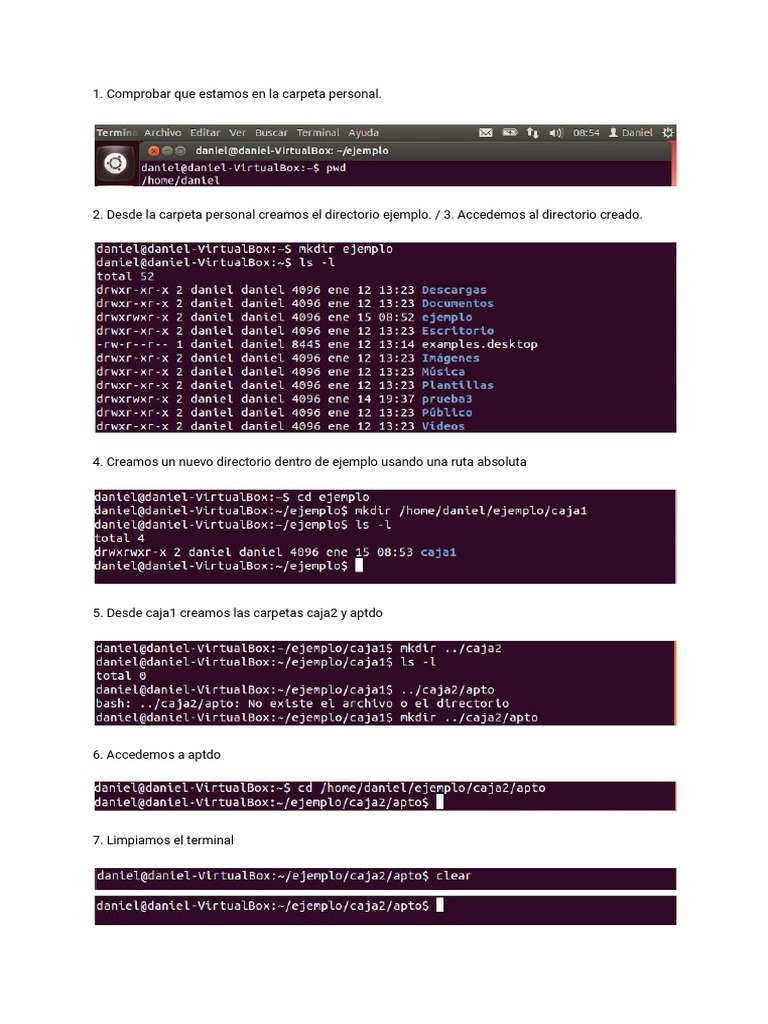
Task: Click the battery indicator icon
Action: [x=509, y=133]
